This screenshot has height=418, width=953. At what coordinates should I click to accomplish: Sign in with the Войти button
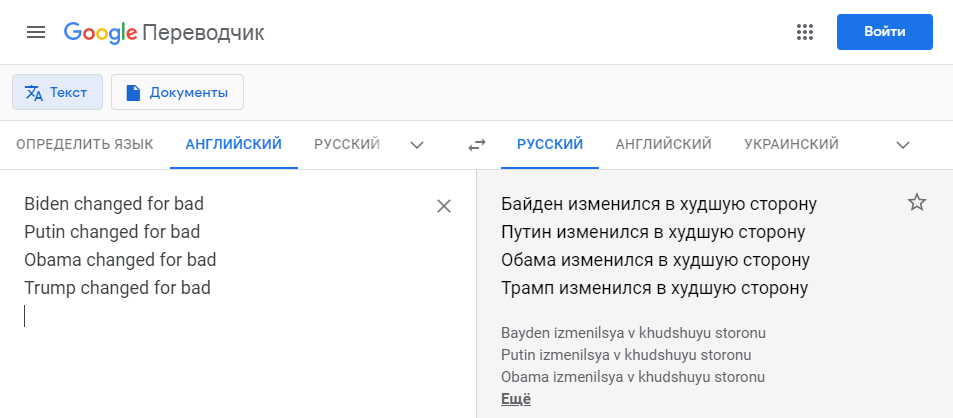(884, 32)
